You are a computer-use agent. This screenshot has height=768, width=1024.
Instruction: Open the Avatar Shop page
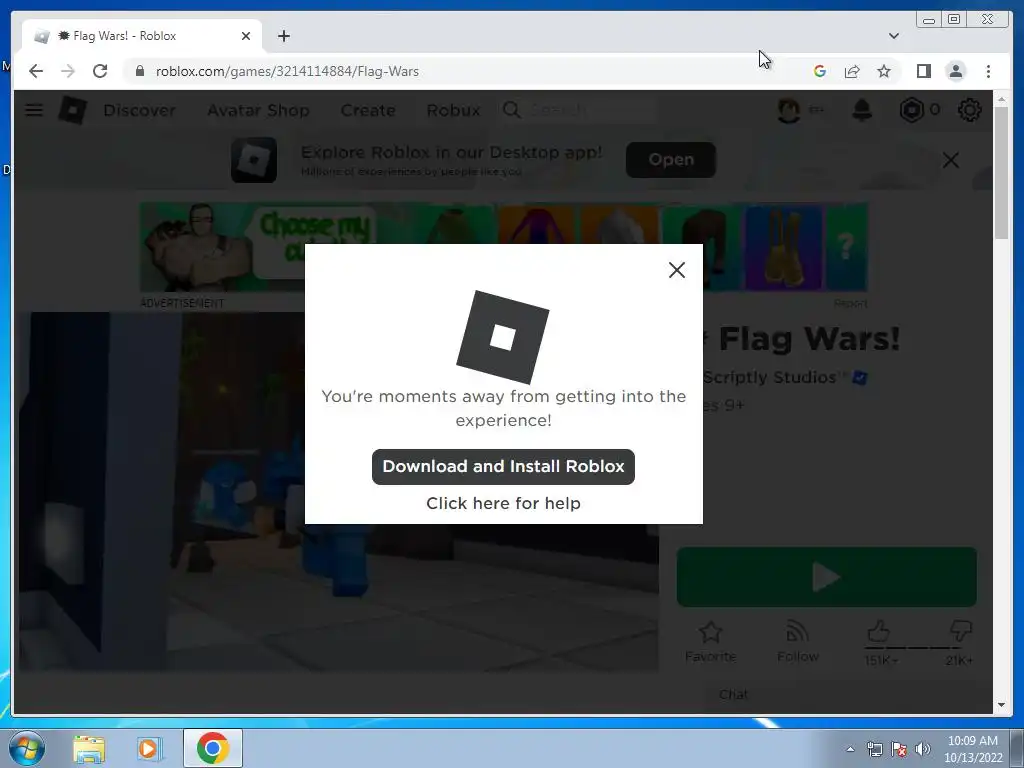click(x=258, y=110)
